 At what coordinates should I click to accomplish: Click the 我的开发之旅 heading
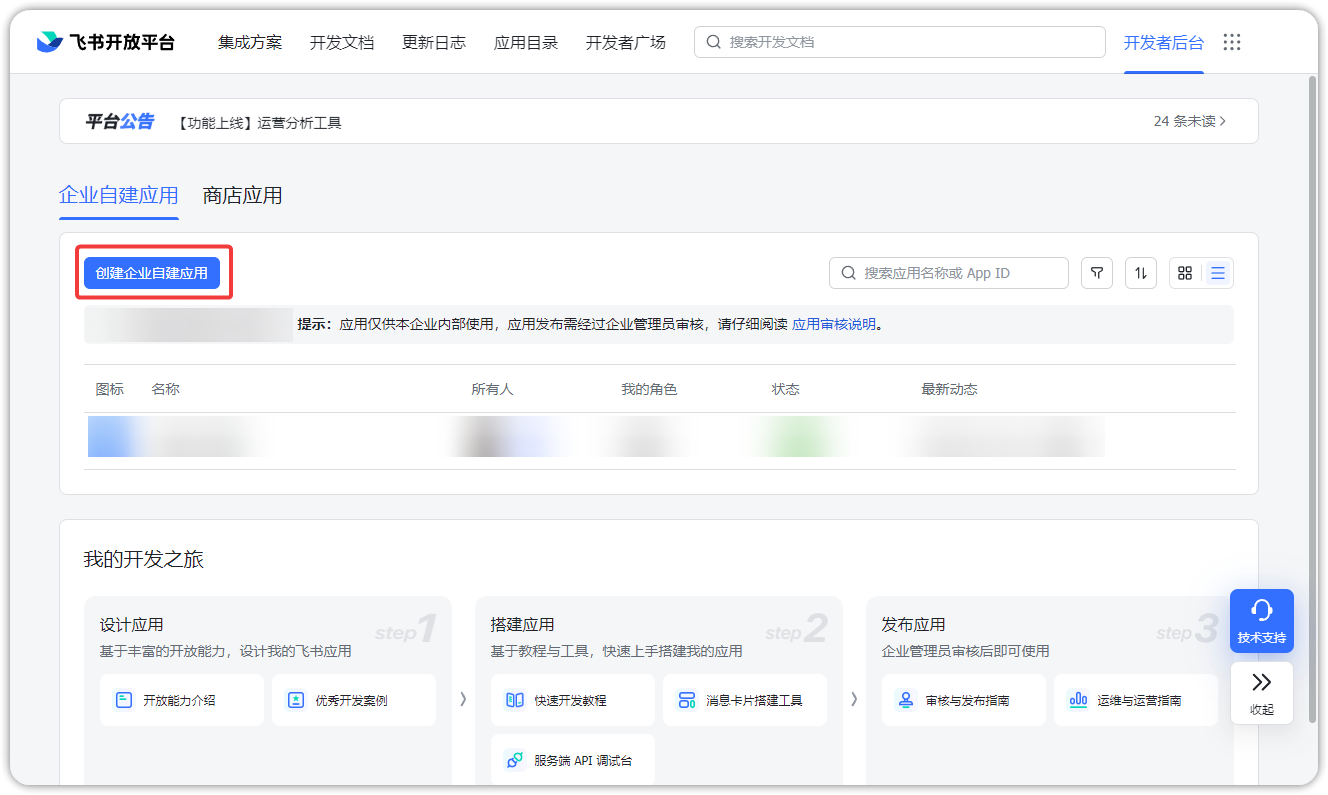tap(144, 559)
